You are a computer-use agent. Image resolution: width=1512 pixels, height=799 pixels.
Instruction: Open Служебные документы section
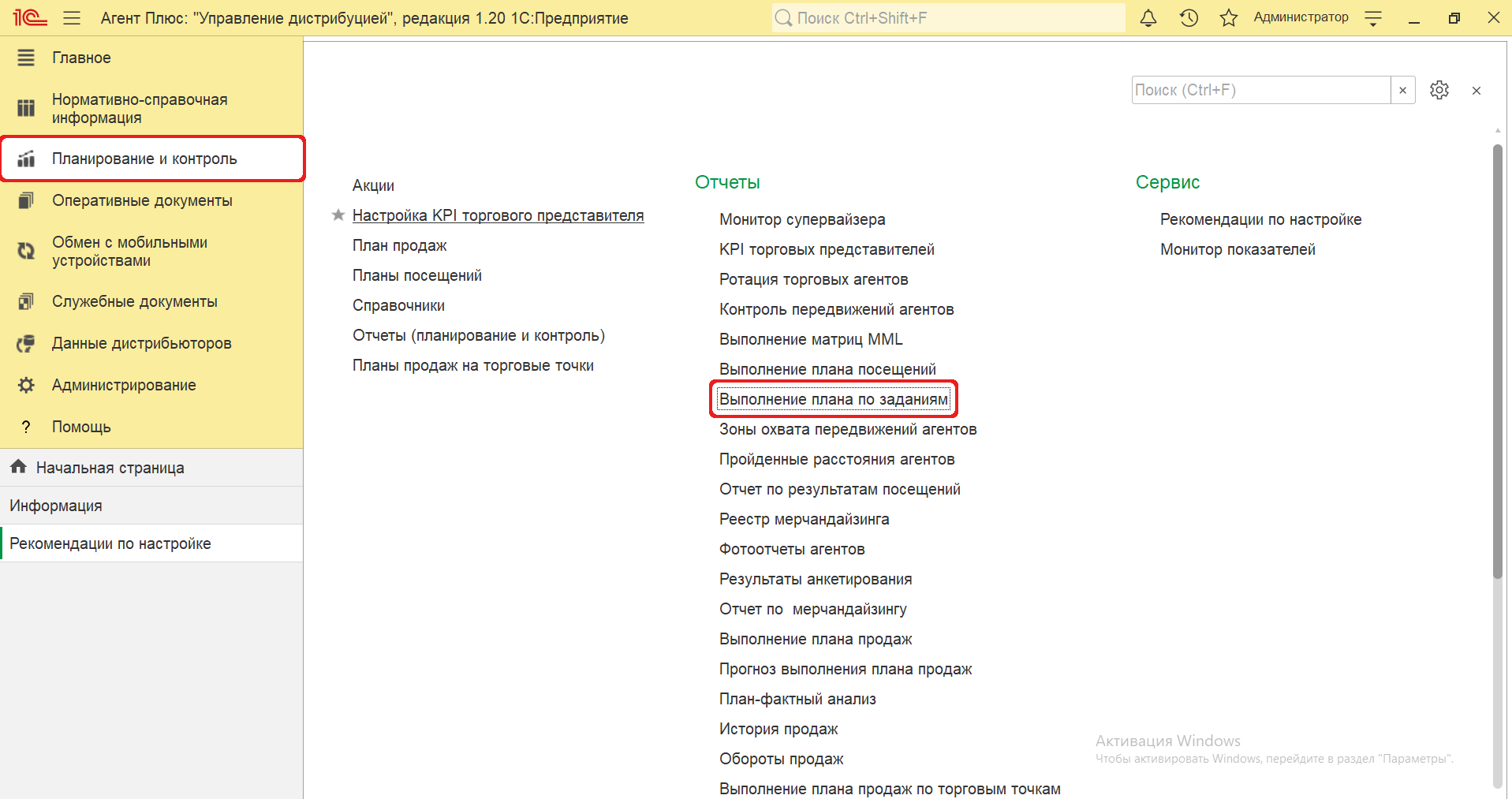[151, 301]
